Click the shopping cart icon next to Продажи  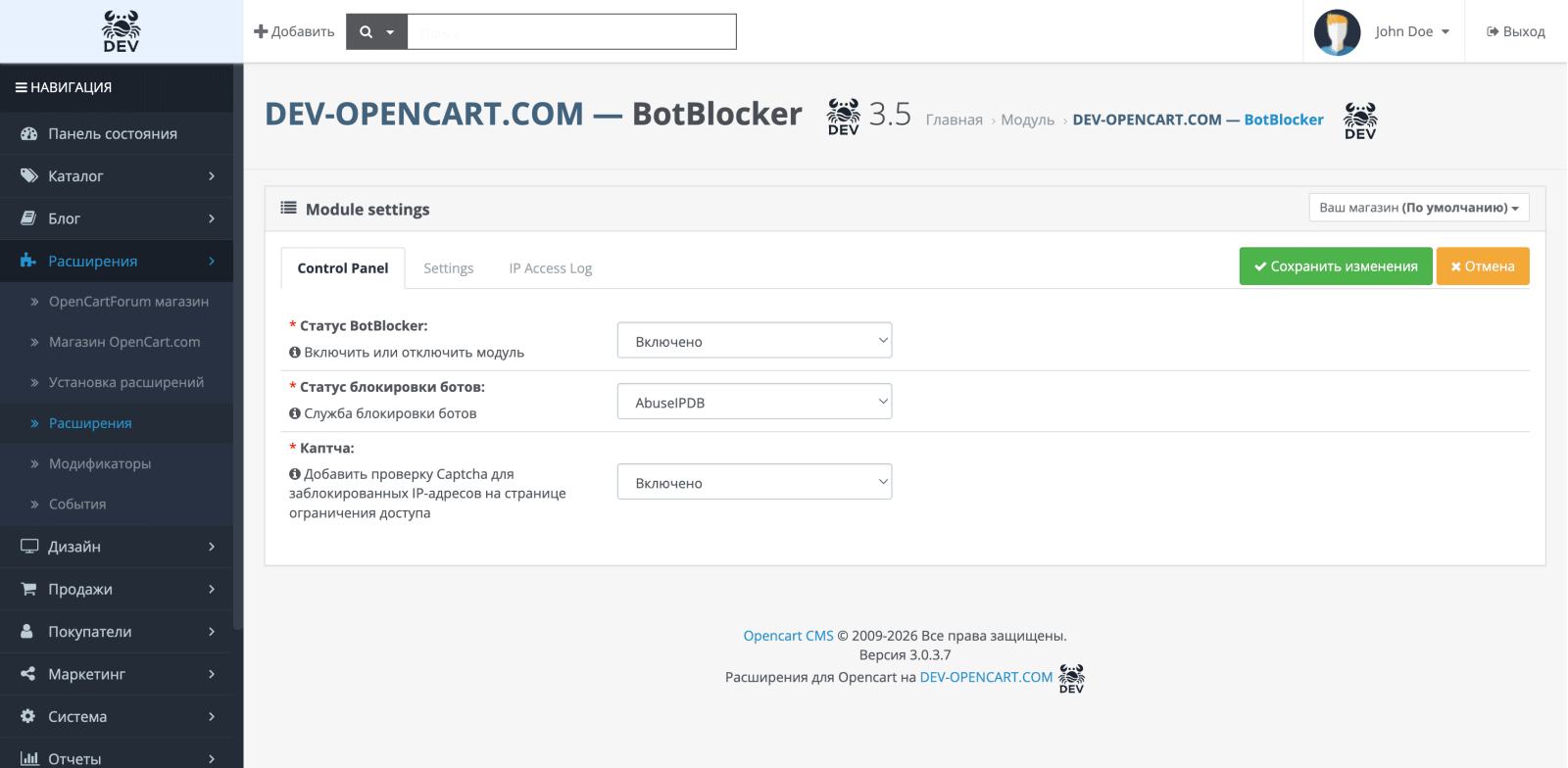coord(28,589)
